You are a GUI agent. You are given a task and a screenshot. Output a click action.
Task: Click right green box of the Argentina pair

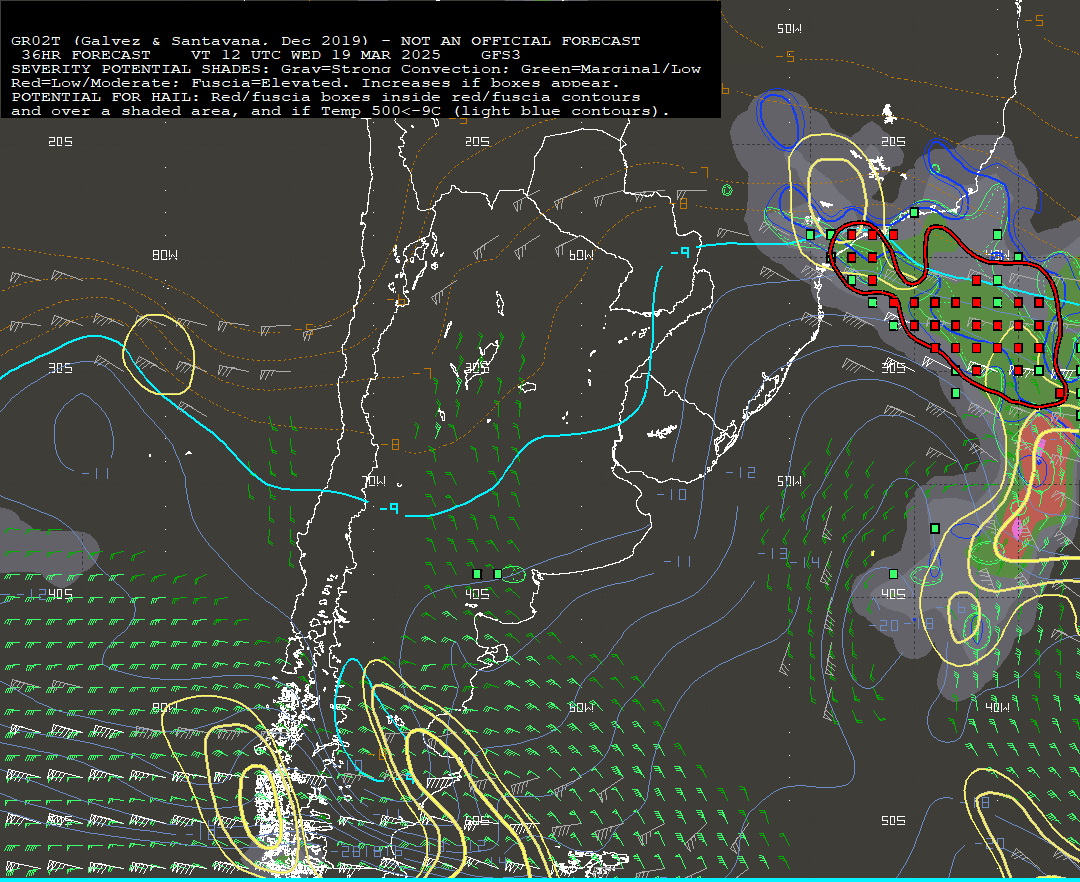[498, 574]
